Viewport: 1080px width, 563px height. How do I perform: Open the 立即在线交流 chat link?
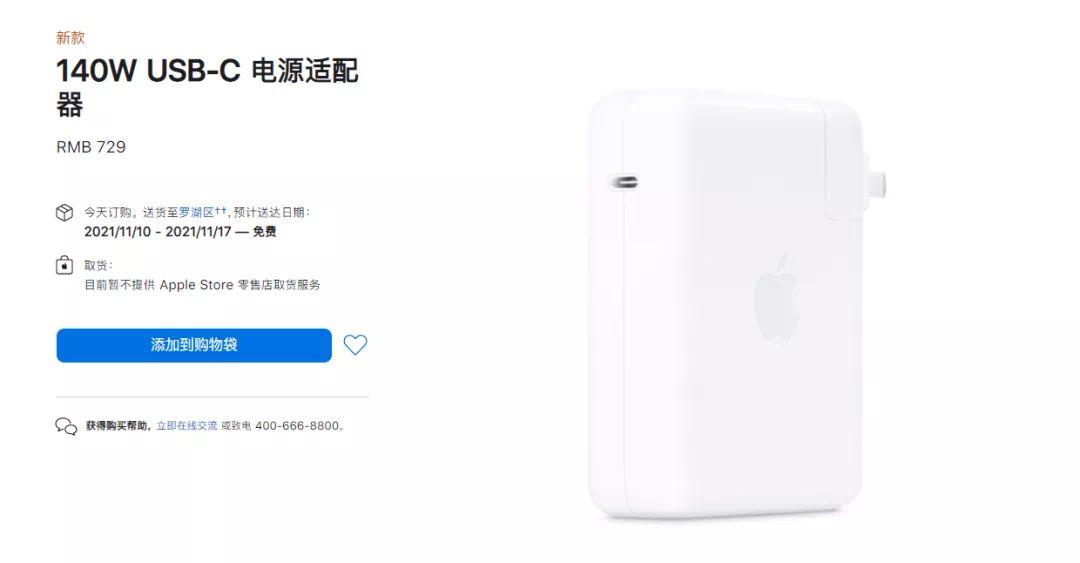[x=187, y=426]
